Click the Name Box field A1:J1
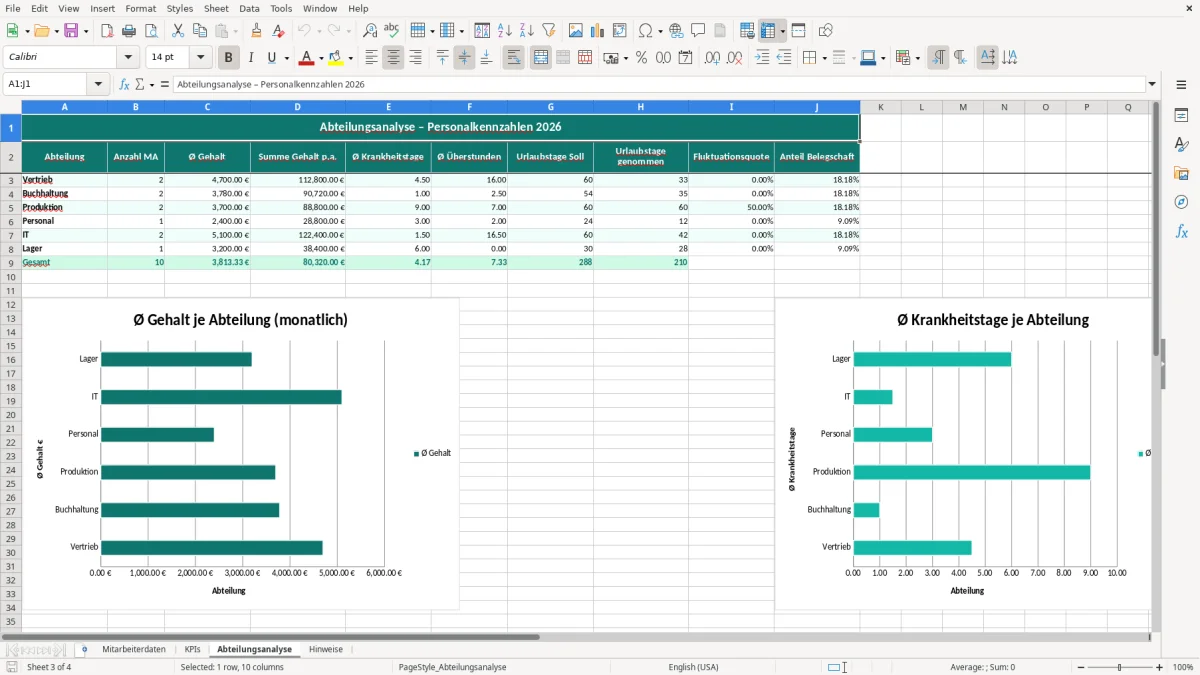The width and height of the screenshot is (1200, 675). (x=46, y=84)
